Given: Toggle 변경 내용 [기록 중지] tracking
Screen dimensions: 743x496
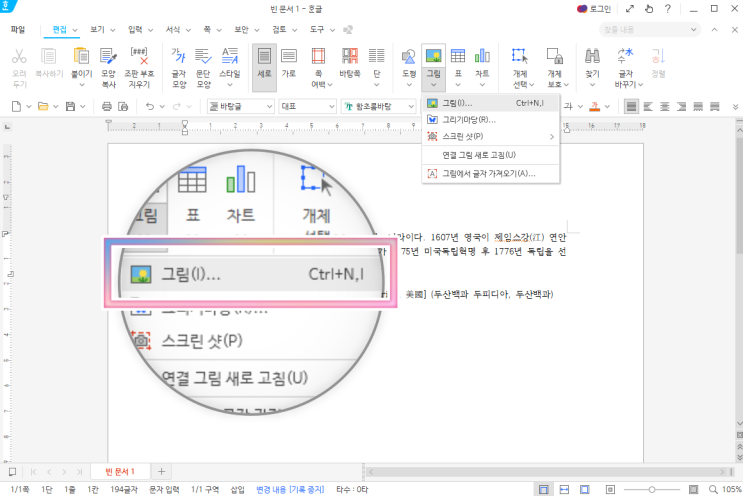Looking at the screenshot, I should pyautogui.click(x=290, y=489).
